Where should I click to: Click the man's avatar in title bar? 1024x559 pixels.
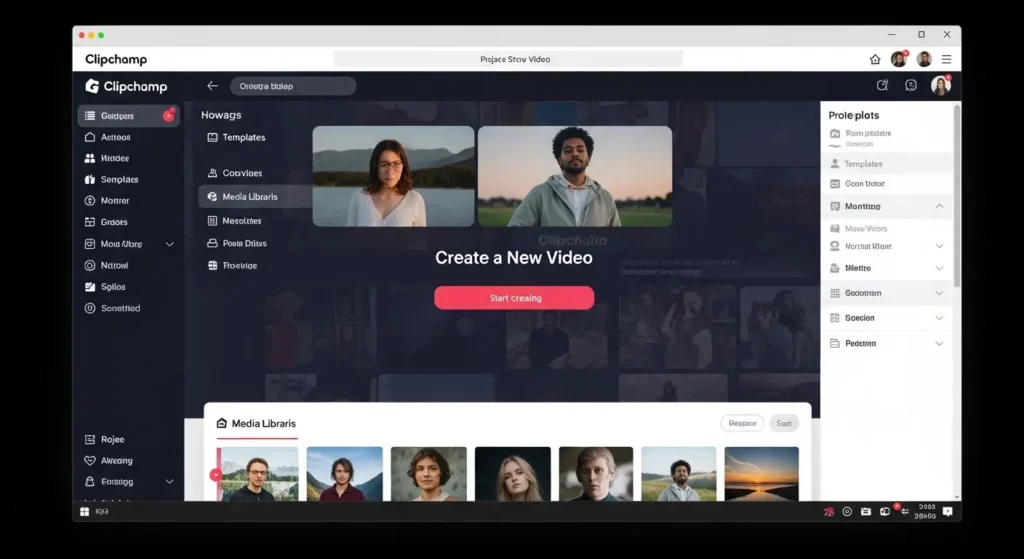[923, 59]
